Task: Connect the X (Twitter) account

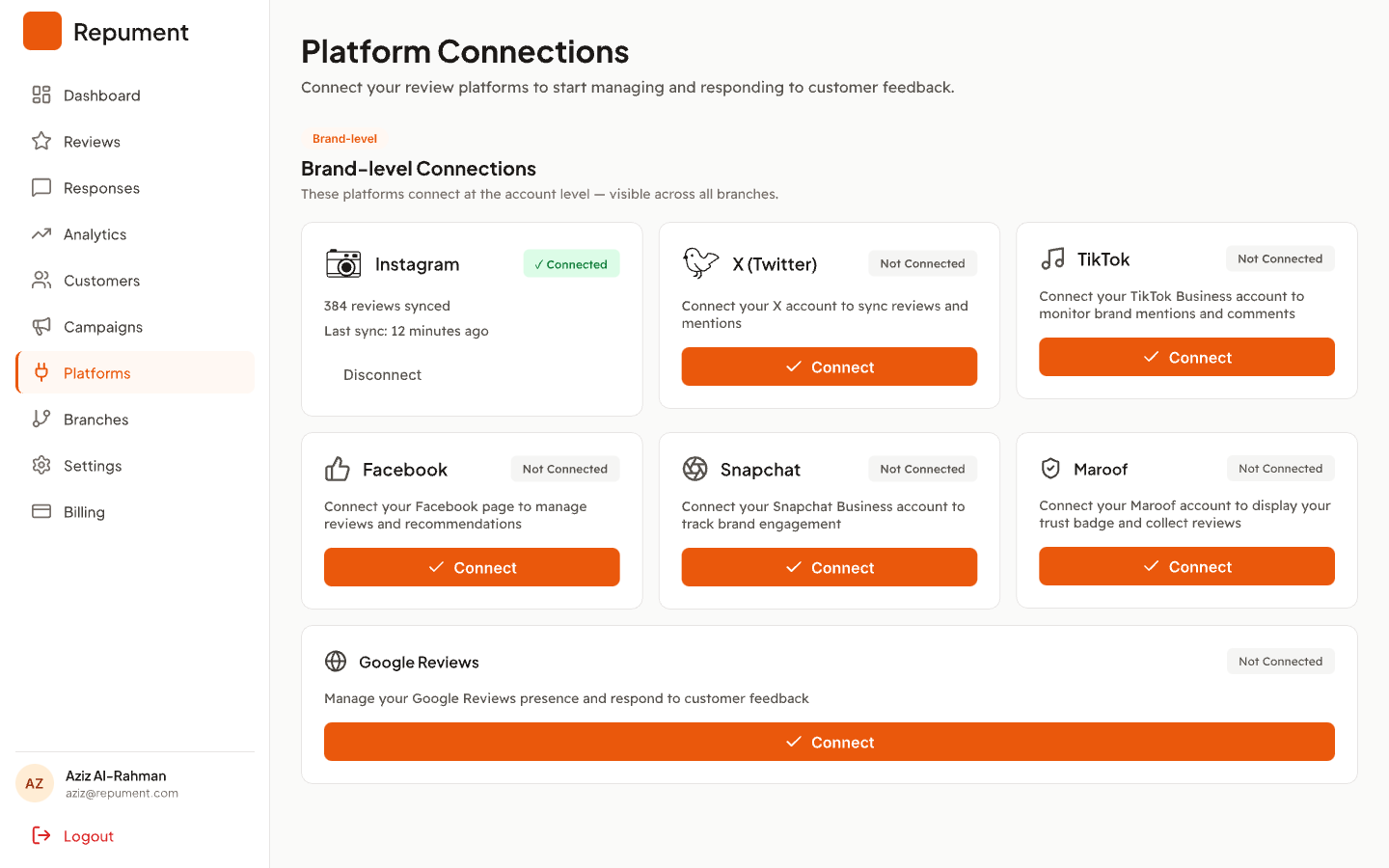Action: point(830,366)
